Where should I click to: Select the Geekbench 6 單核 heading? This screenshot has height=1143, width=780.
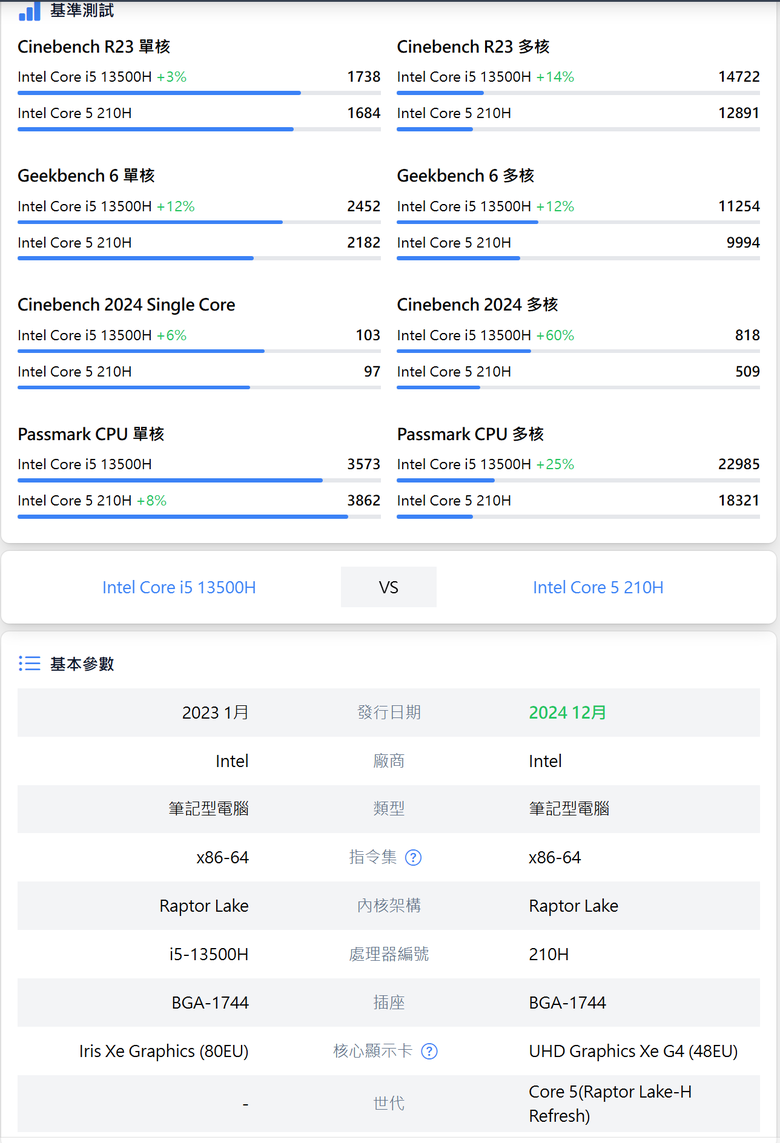(86, 176)
